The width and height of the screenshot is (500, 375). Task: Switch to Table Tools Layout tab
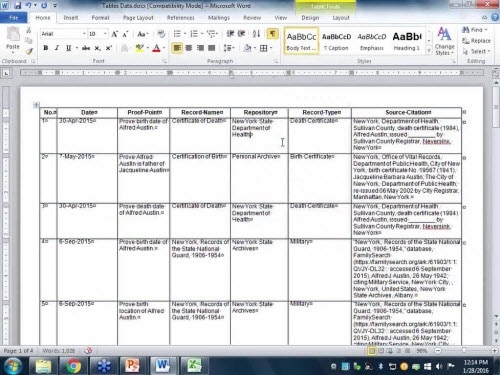point(341,18)
